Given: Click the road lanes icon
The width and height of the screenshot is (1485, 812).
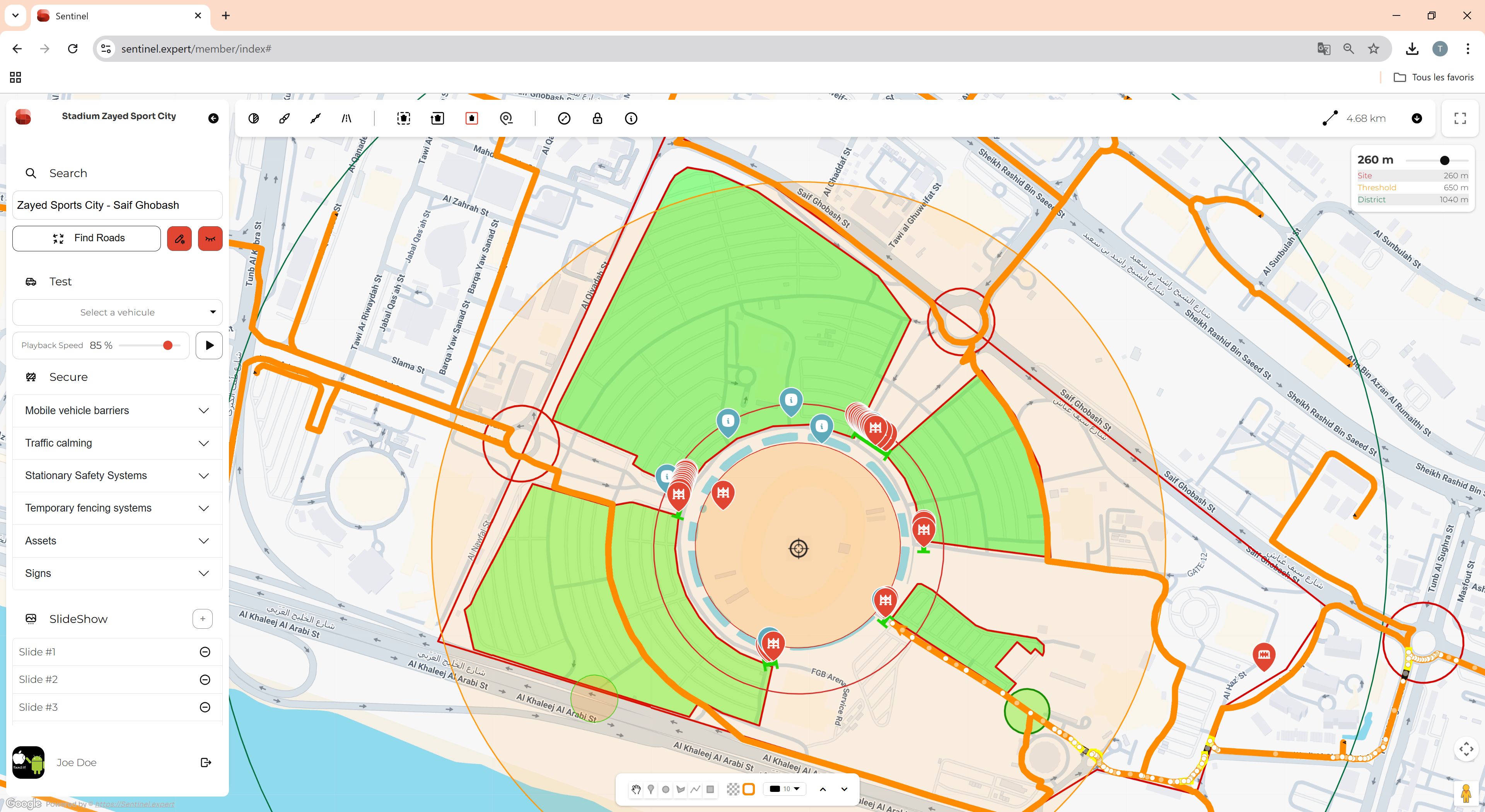Looking at the screenshot, I should 346,118.
